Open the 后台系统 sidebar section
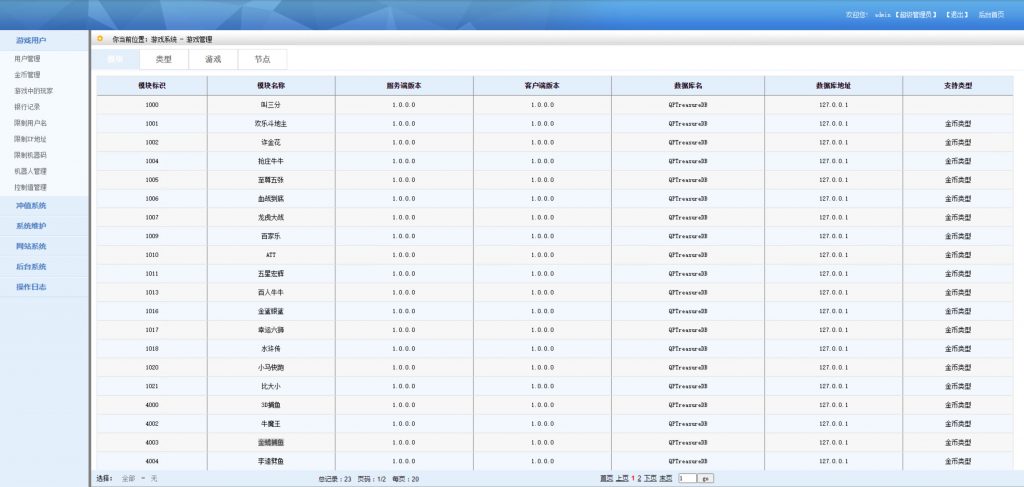 pyautogui.click(x=31, y=267)
